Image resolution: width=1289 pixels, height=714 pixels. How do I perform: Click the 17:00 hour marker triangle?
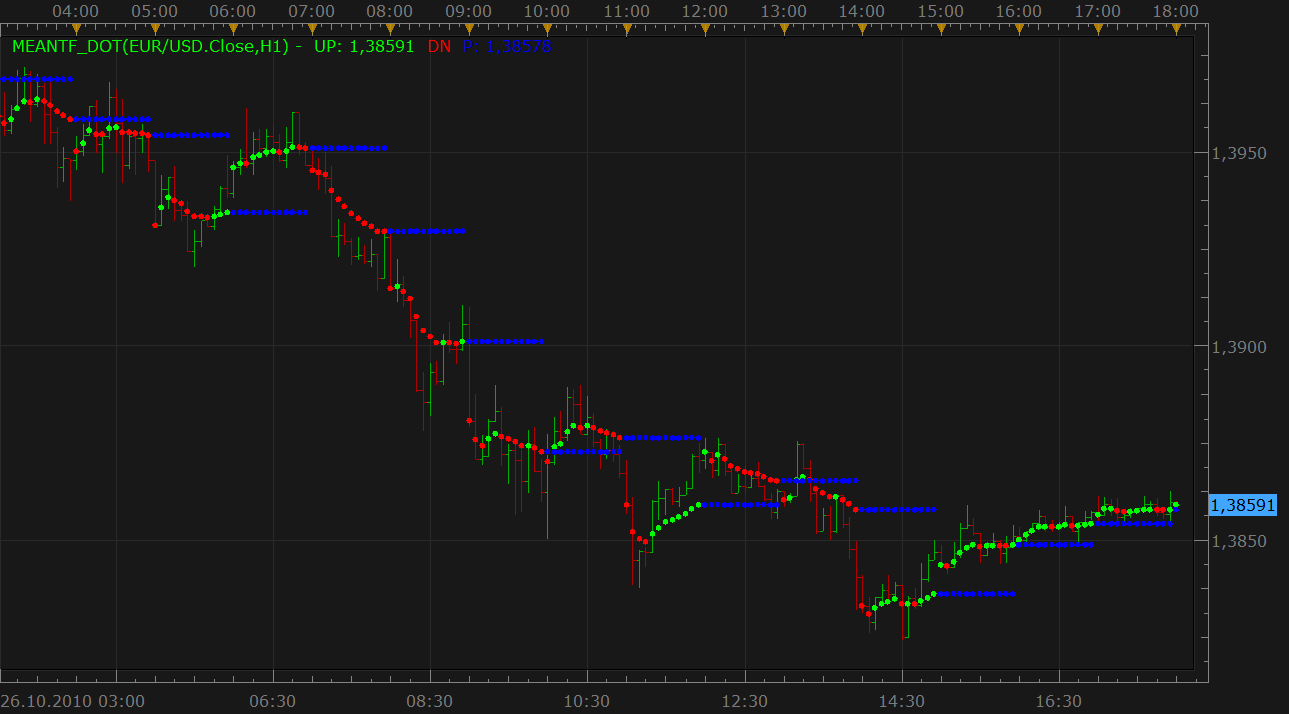(x=1098, y=28)
